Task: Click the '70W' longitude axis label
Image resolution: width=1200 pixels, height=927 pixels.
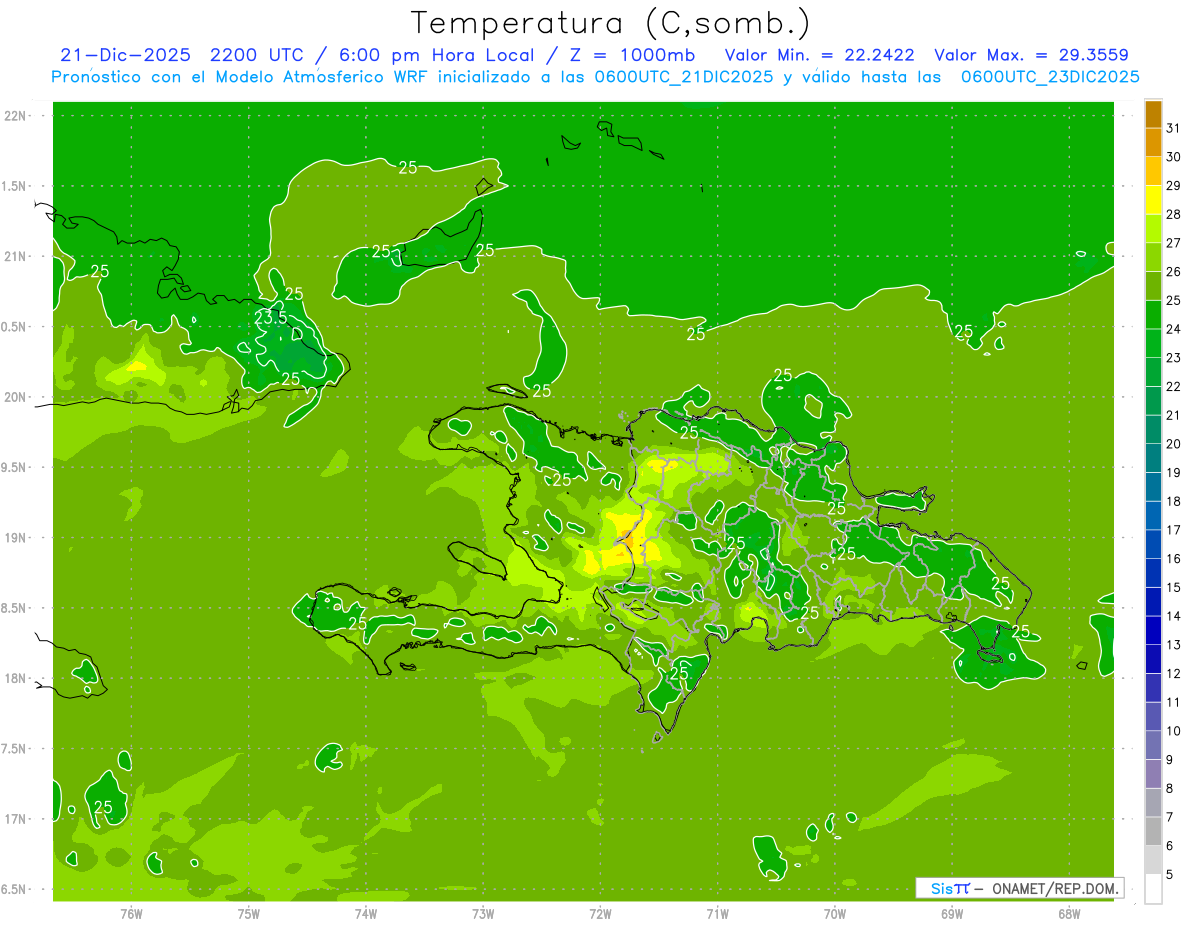Action: point(835,913)
